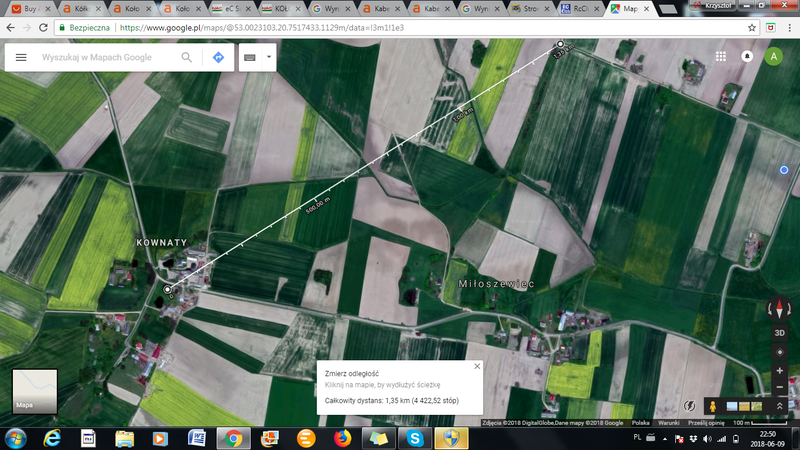Image resolution: width=800 pixels, height=450 pixels.
Task: Click the on-screen keyboard input tool icon
Action: point(249,57)
